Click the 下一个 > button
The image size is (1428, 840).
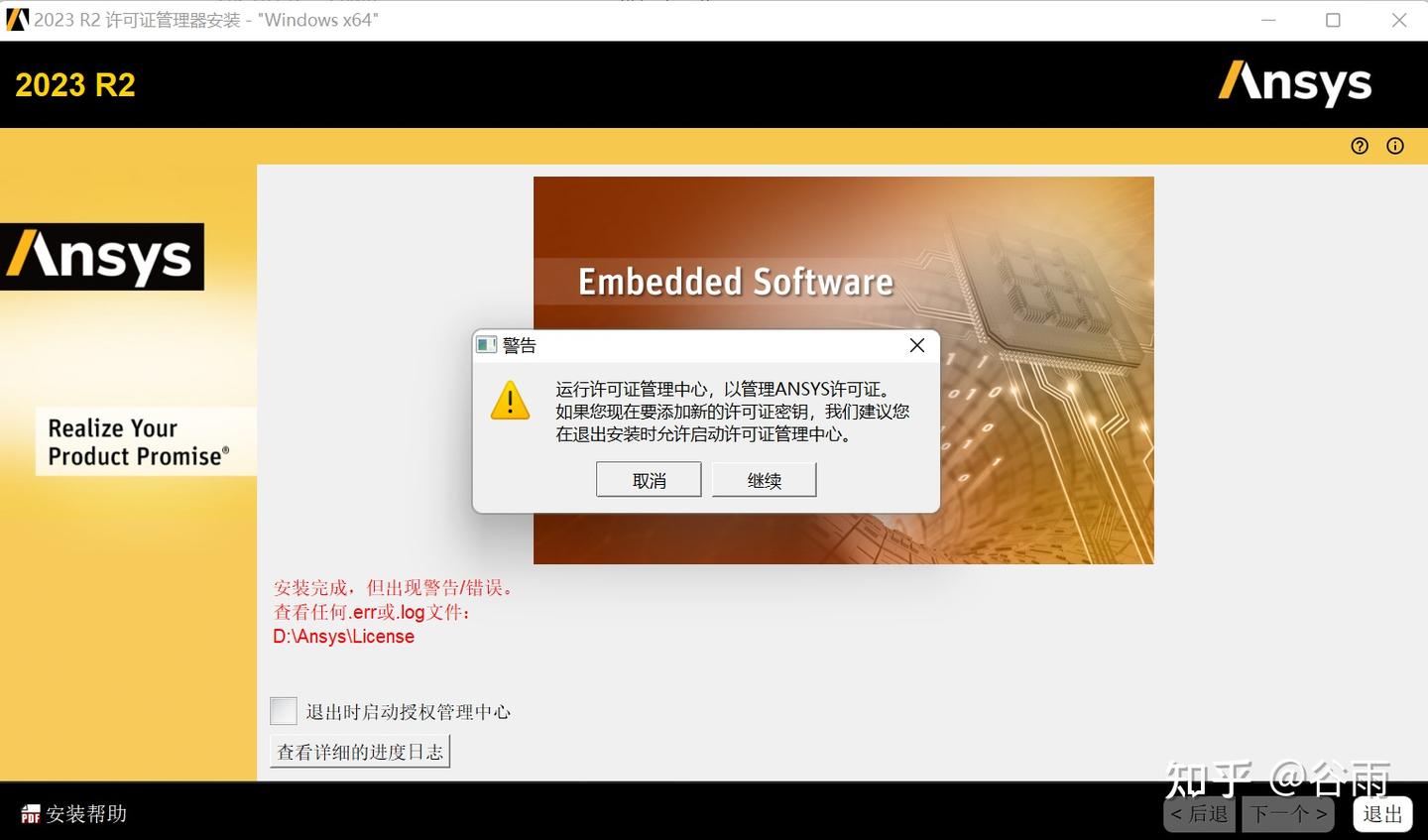pyautogui.click(x=1288, y=813)
